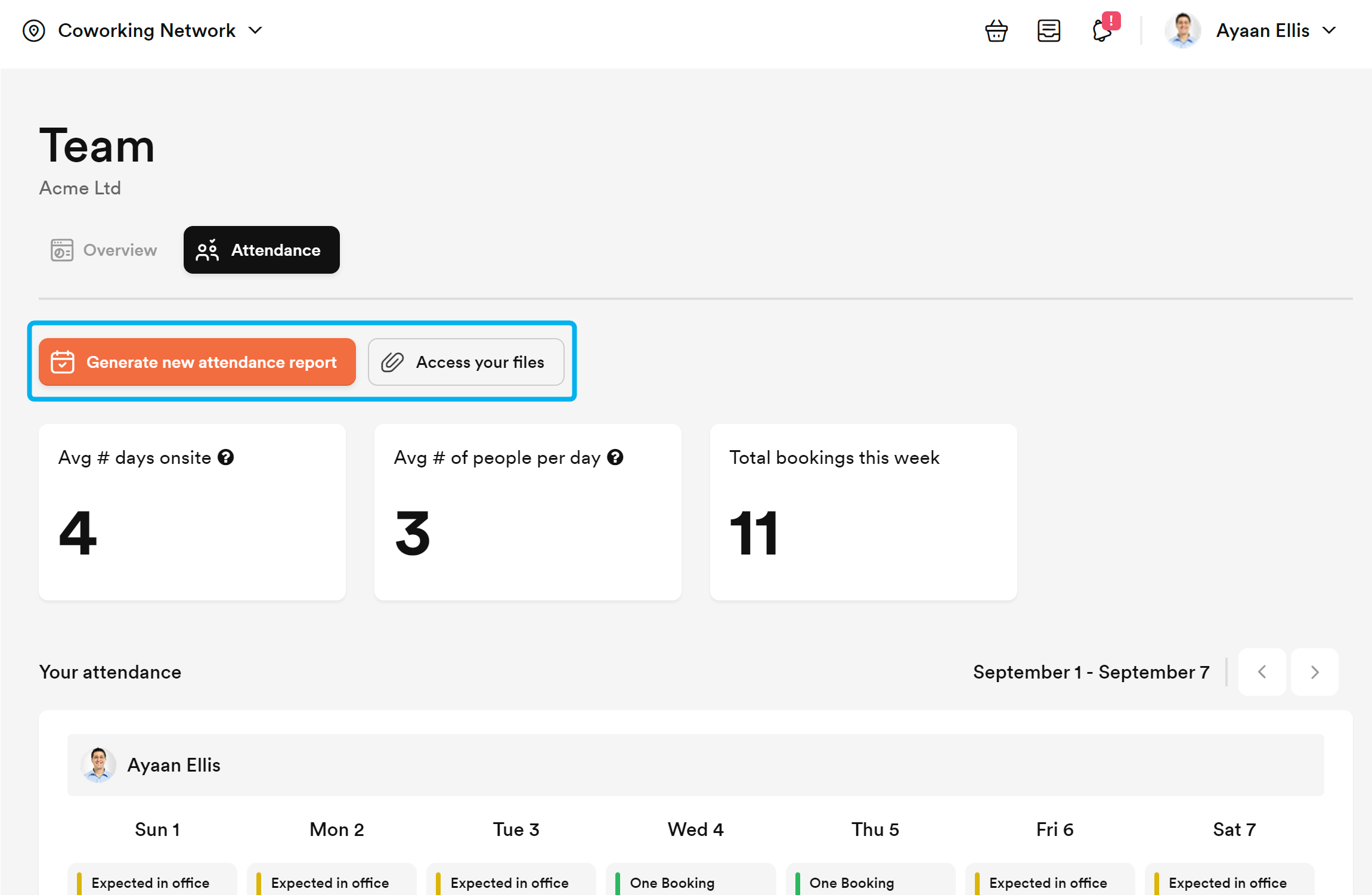Click the Access your files button
This screenshot has width=1372, height=895.
point(466,362)
